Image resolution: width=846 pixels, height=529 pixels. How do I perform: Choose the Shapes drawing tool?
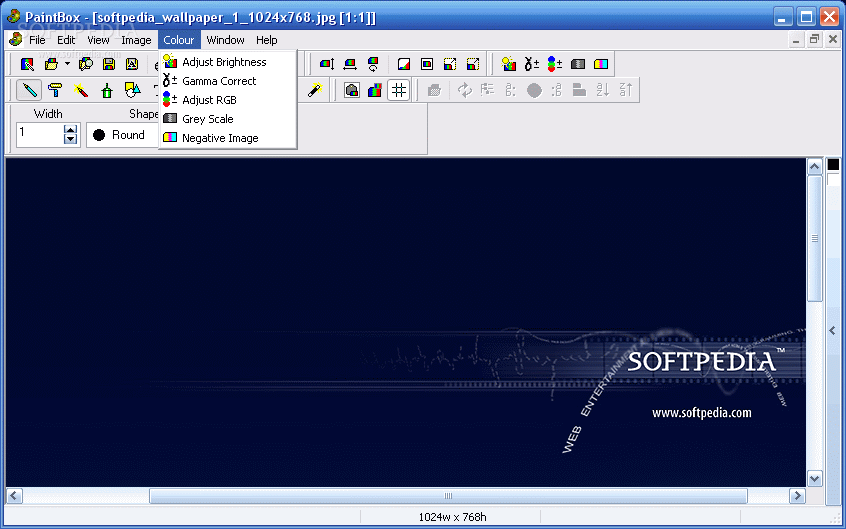tap(132, 90)
